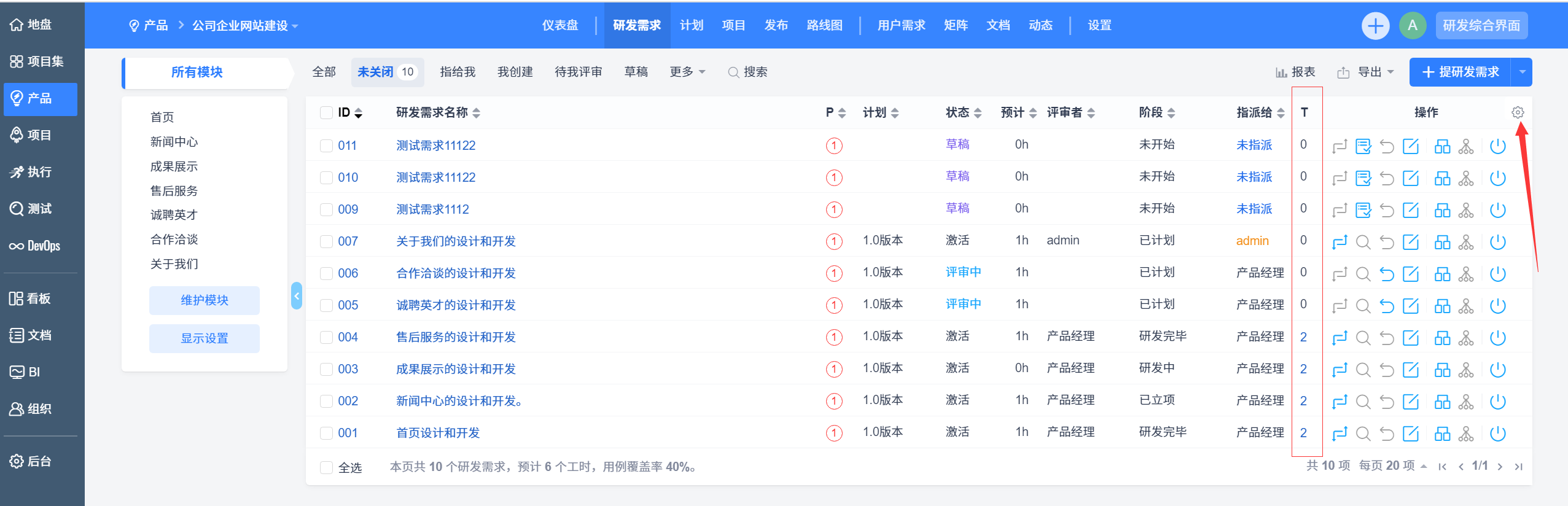Viewport: 1568px width, 506px height.
Task: Collapse the module sidebar with arrow handle
Action: pyautogui.click(x=297, y=296)
